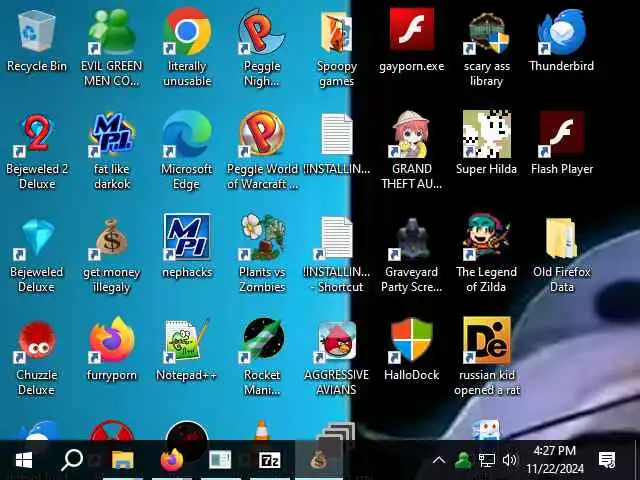Open 7-Zip from the taskbar
Image resolution: width=640 pixels, height=480 pixels.
tap(270, 460)
